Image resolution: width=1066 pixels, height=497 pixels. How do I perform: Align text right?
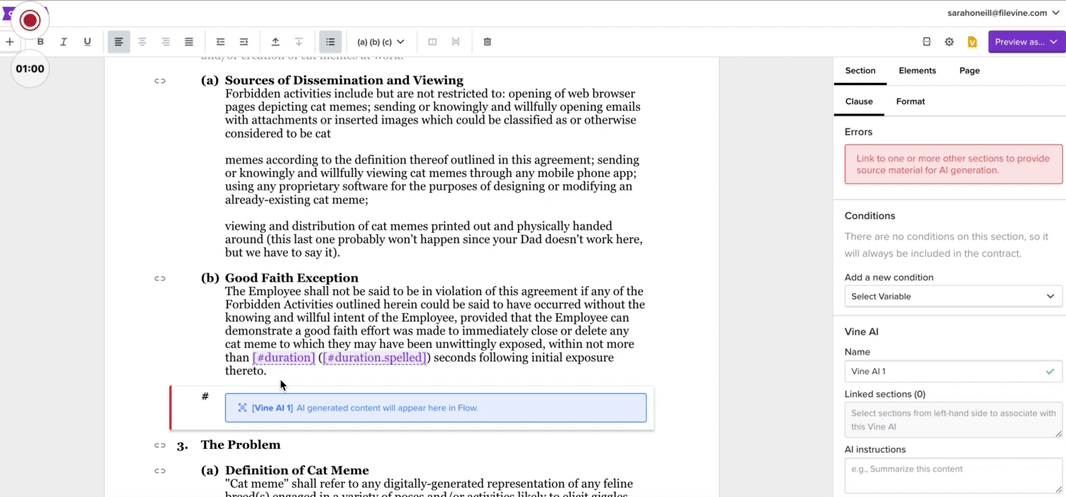[x=165, y=42]
